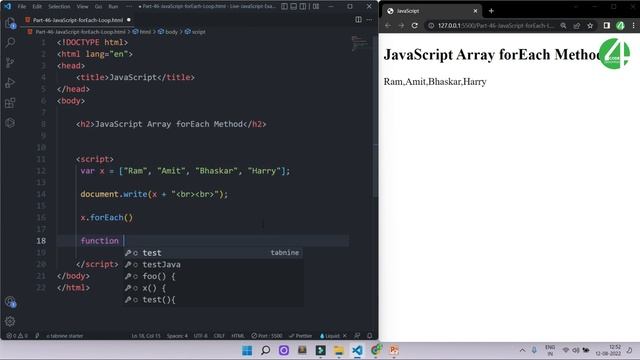Choose the 'x() {' autocomplete suggestion

(x=213, y=288)
